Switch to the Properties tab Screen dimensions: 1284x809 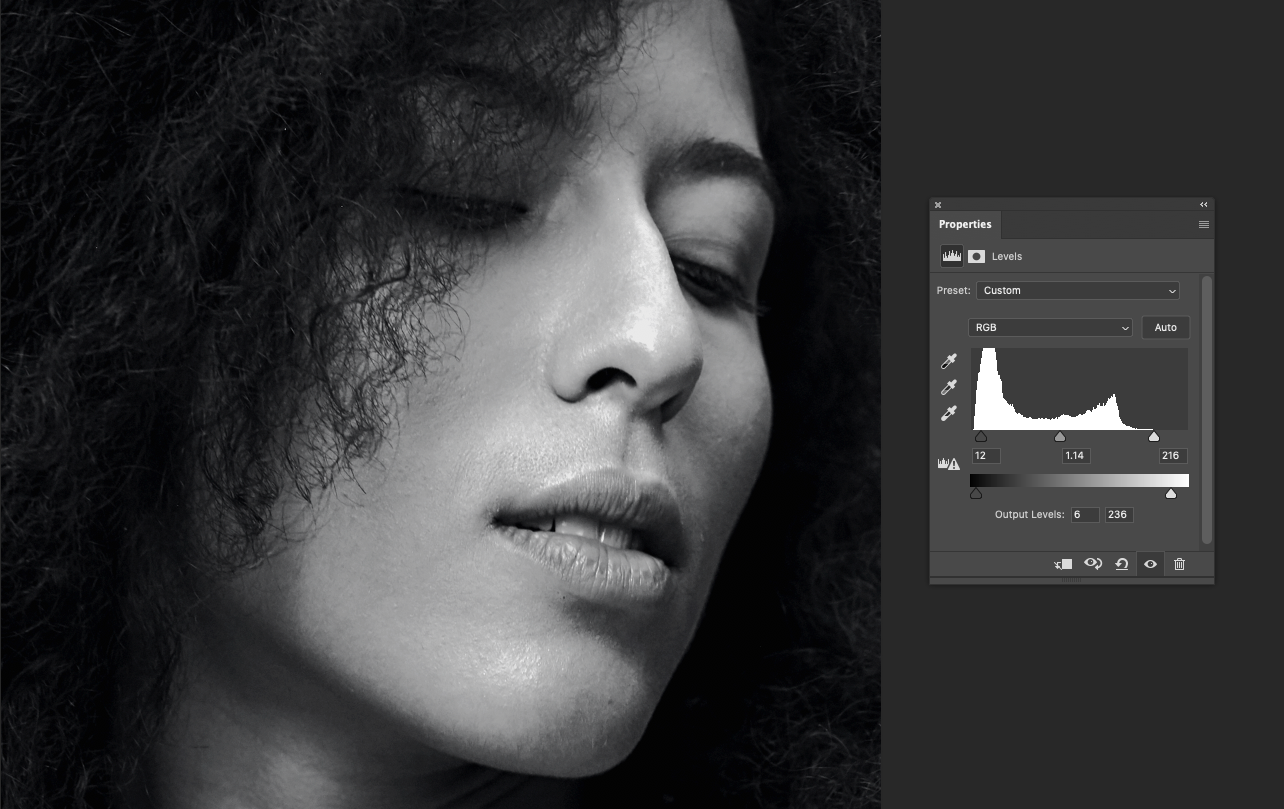(x=965, y=224)
